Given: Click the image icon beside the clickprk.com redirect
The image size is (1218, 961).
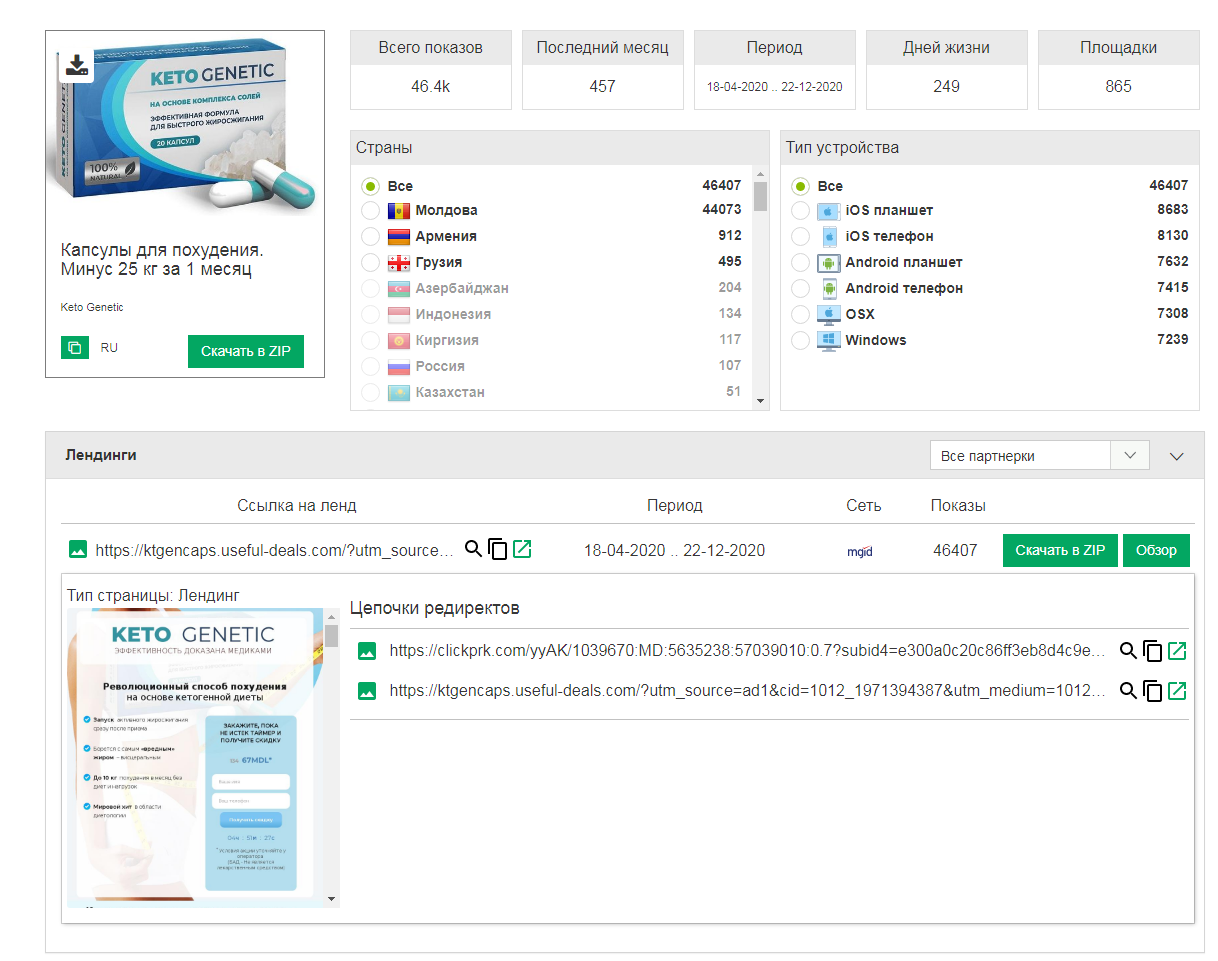Looking at the screenshot, I should (x=367, y=651).
